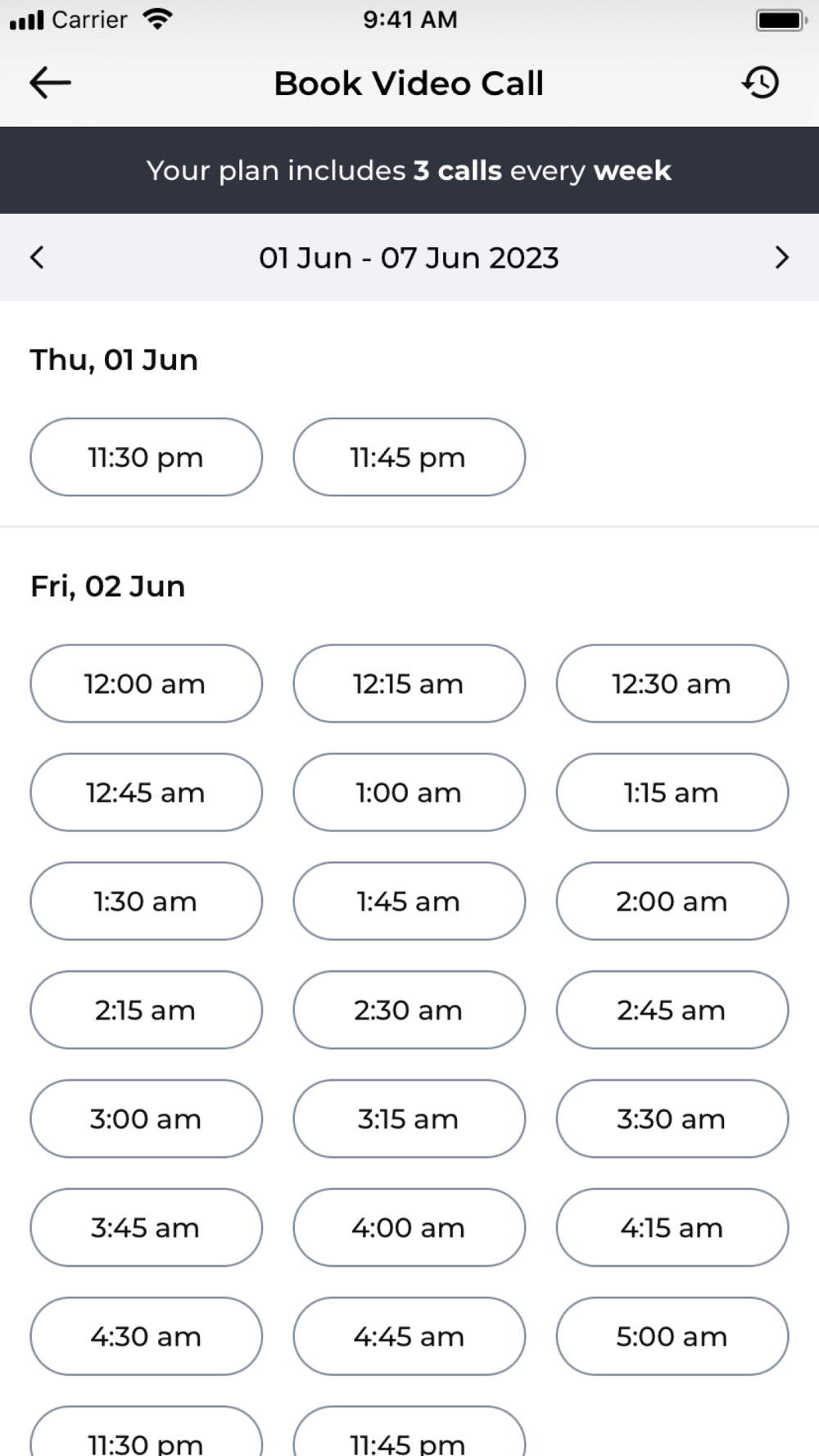
Task: Go to previous week chevron
Action: pos(37,257)
